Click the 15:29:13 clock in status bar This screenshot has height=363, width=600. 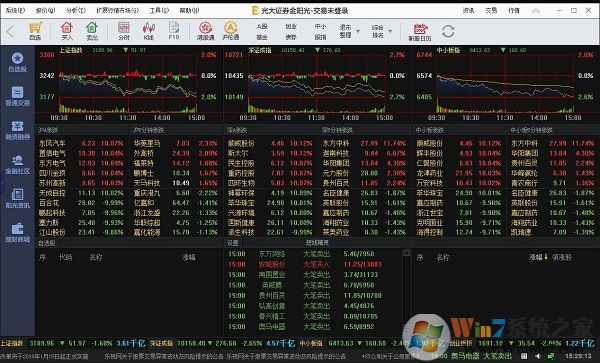(579, 356)
